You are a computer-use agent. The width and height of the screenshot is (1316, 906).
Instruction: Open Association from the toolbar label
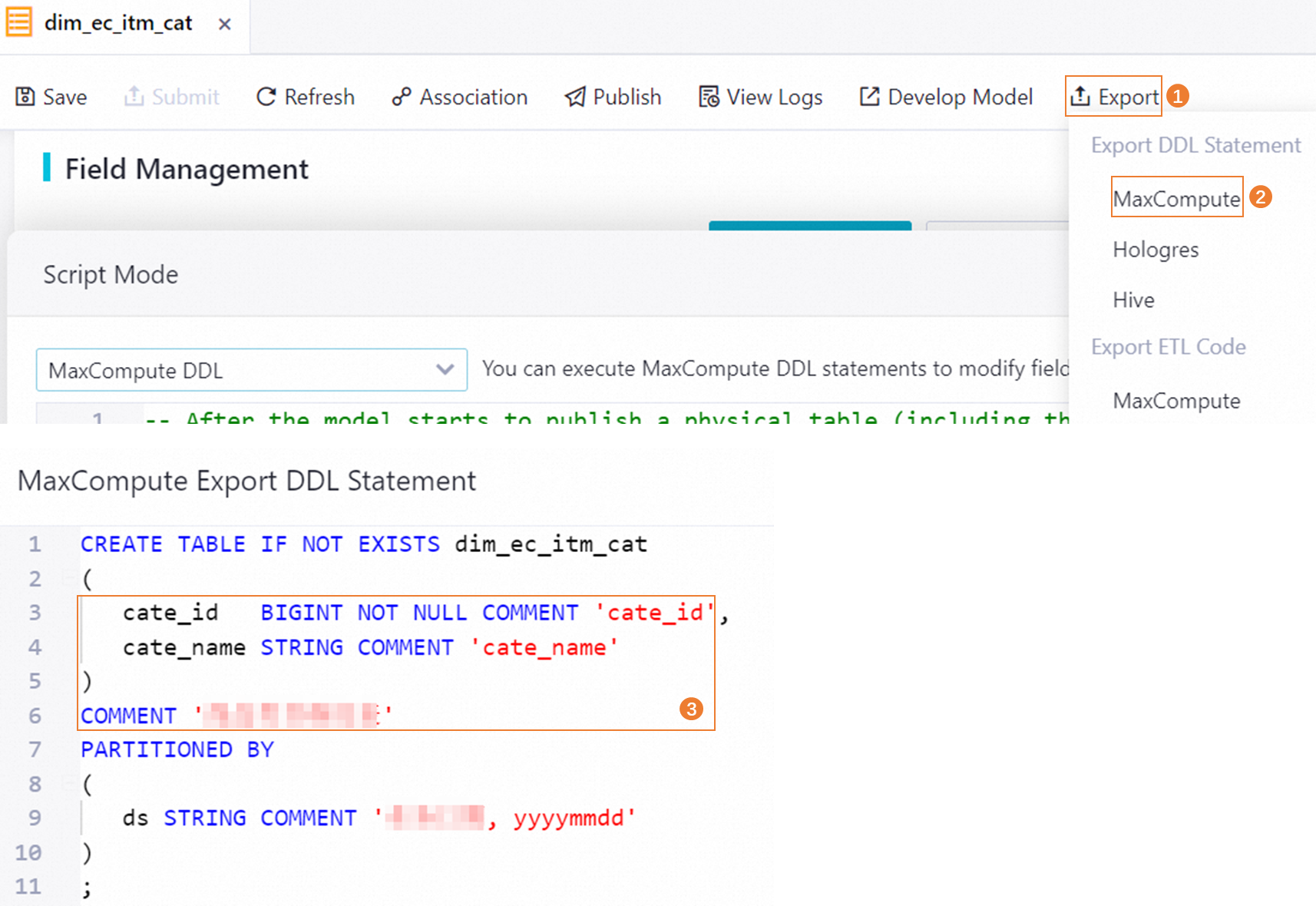click(474, 97)
